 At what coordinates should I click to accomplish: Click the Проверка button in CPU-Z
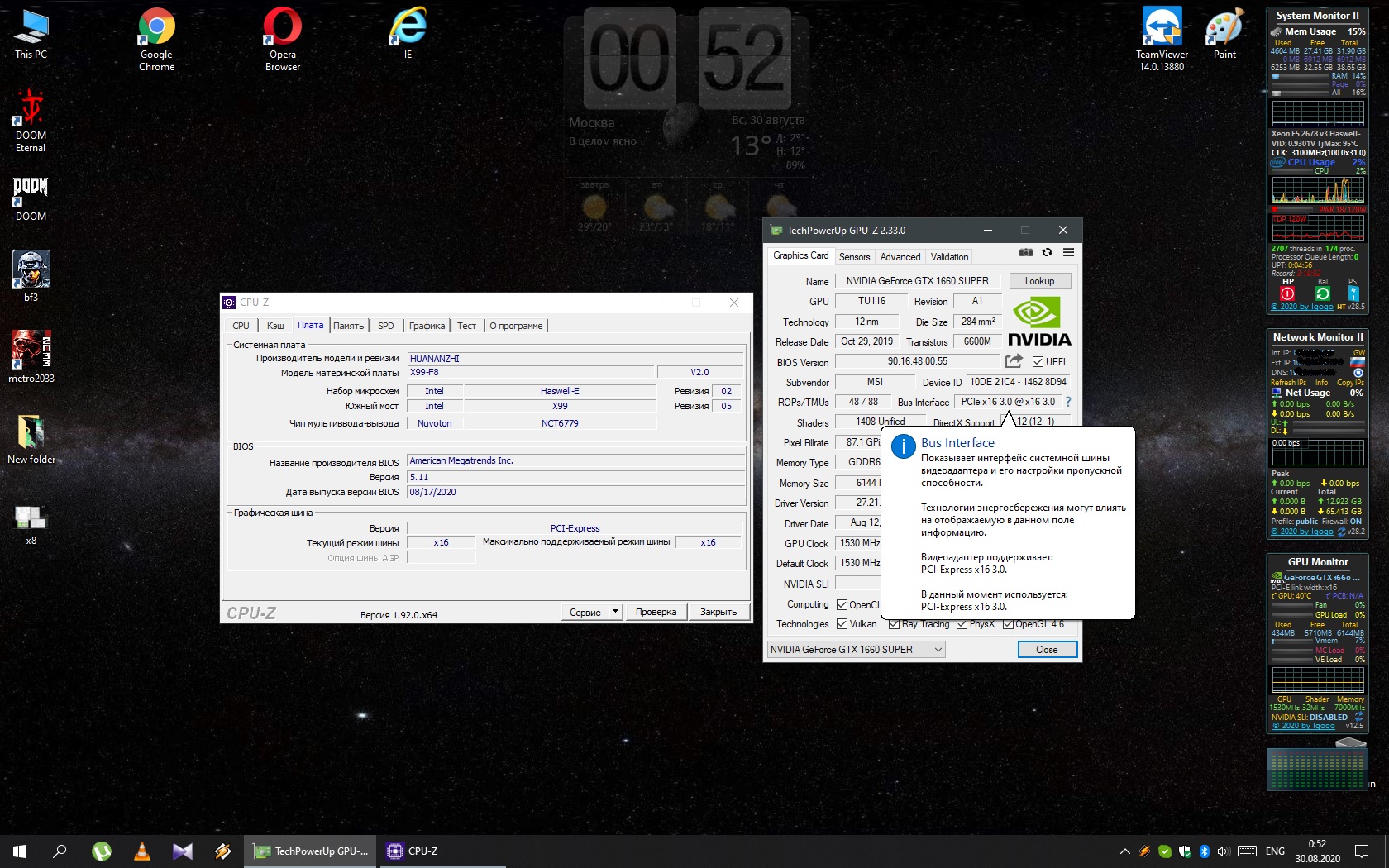(x=656, y=612)
